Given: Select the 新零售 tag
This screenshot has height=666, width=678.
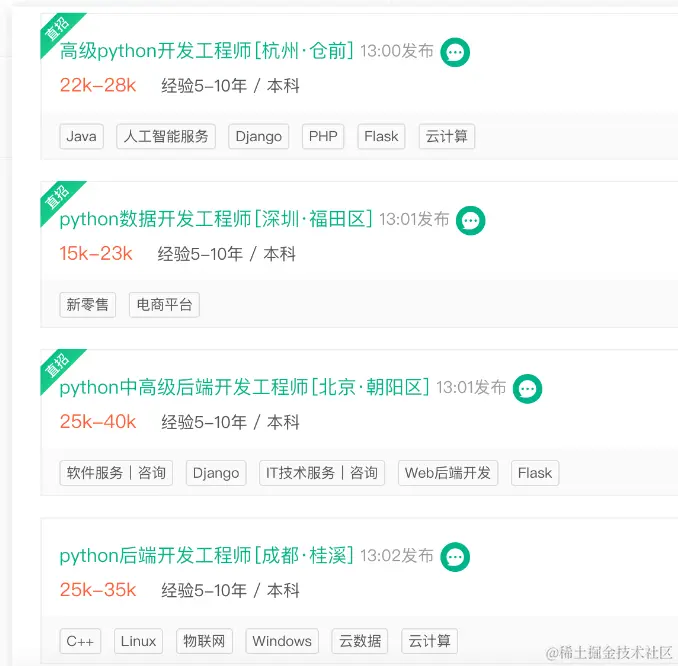Looking at the screenshot, I should (x=88, y=304).
